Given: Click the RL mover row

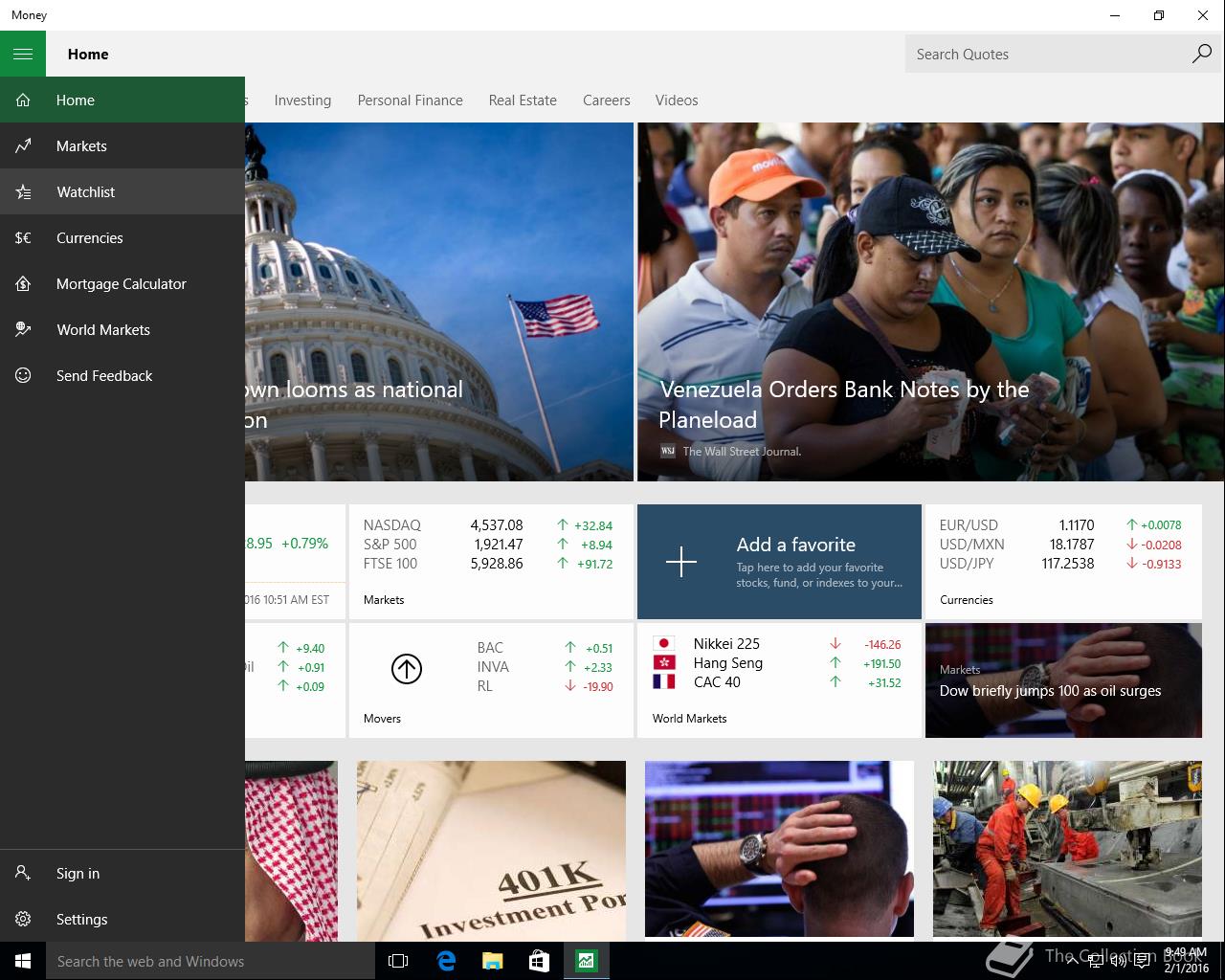Looking at the screenshot, I should click(x=545, y=686).
